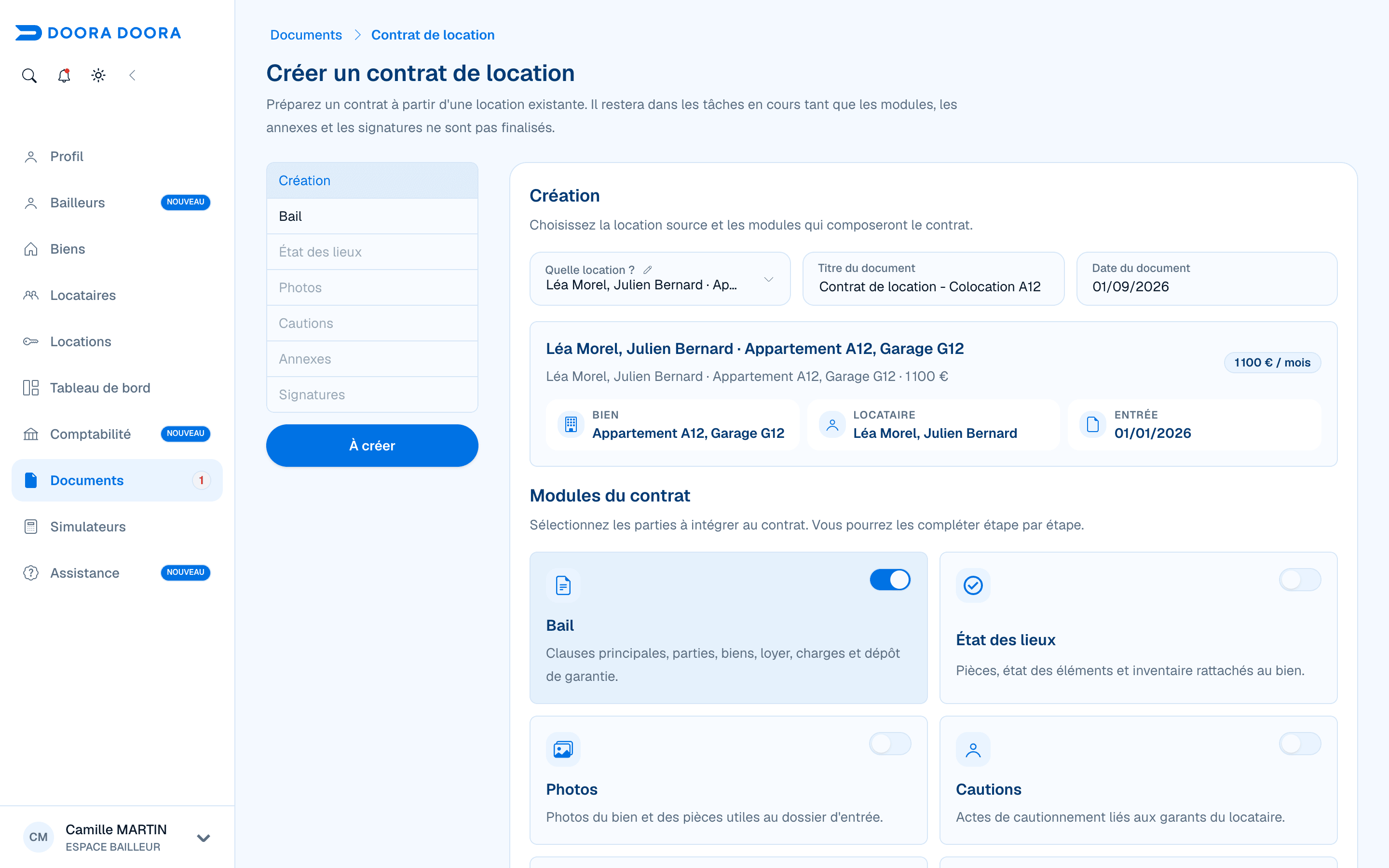Click entry date 01/01/2026

[x=1153, y=434]
